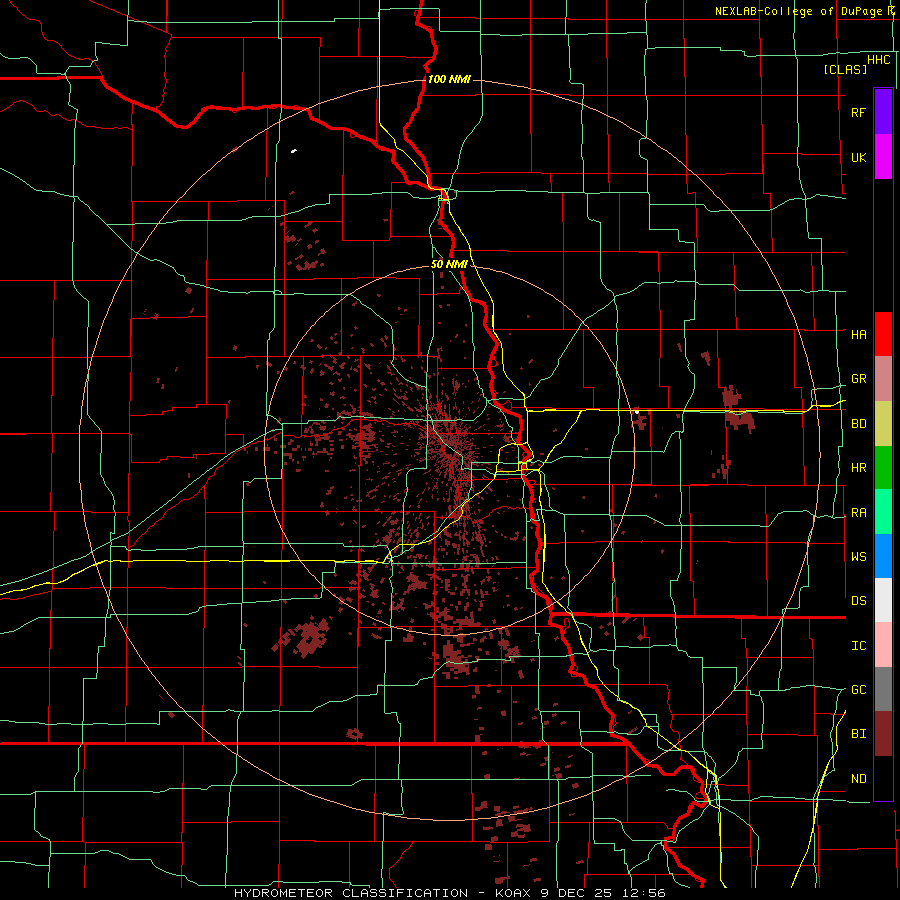Select the IC light pink legend swatch
Viewport: 900px width, 900px height.
pyautogui.click(x=883, y=645)
